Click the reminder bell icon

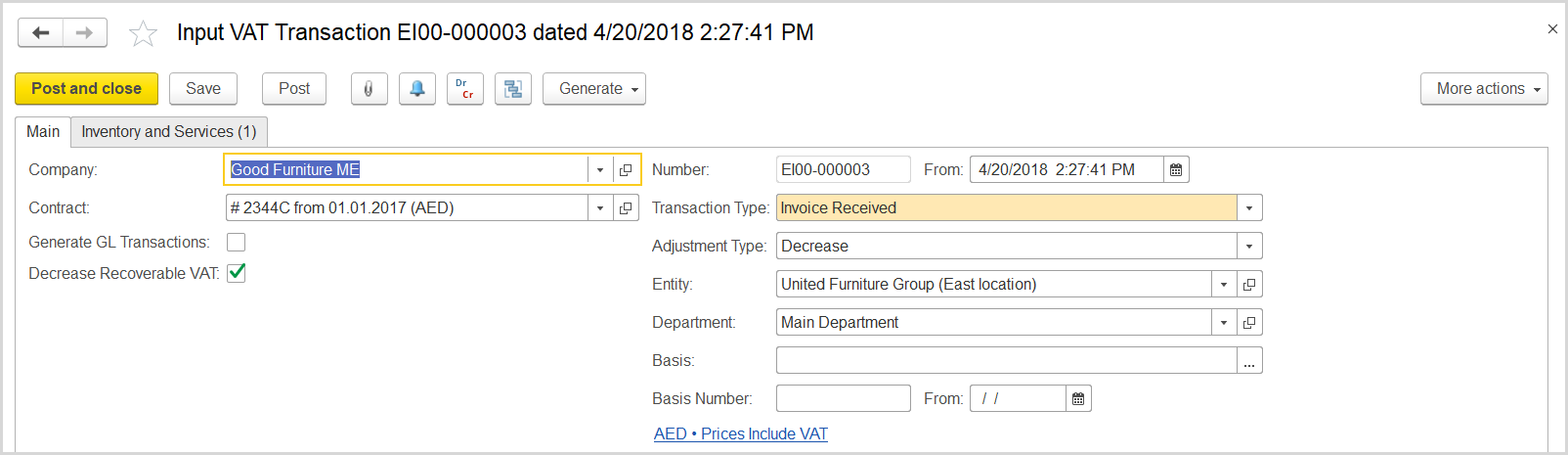point(416,88)
